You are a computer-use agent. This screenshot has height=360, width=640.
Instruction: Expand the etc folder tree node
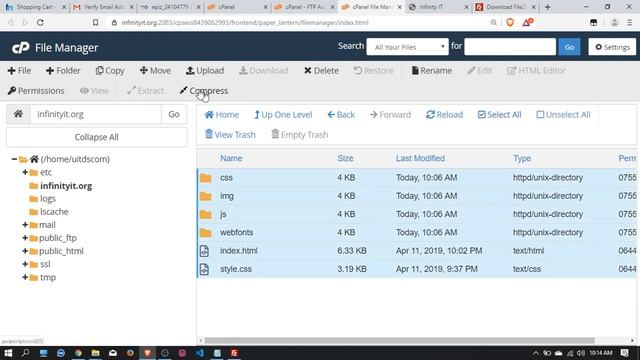(25, 172)
